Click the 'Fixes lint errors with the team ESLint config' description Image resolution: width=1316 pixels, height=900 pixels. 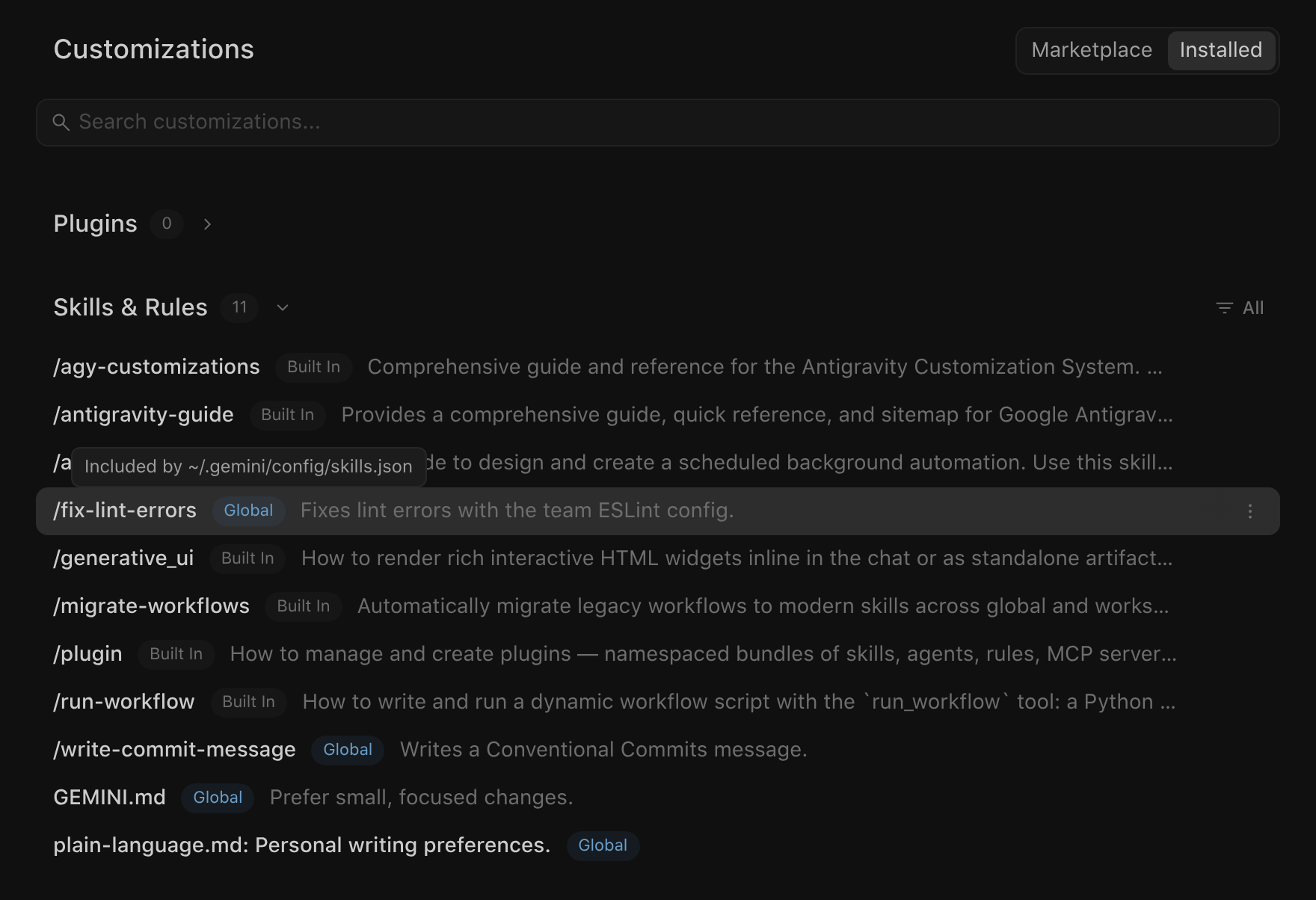(x=517, y=511)
